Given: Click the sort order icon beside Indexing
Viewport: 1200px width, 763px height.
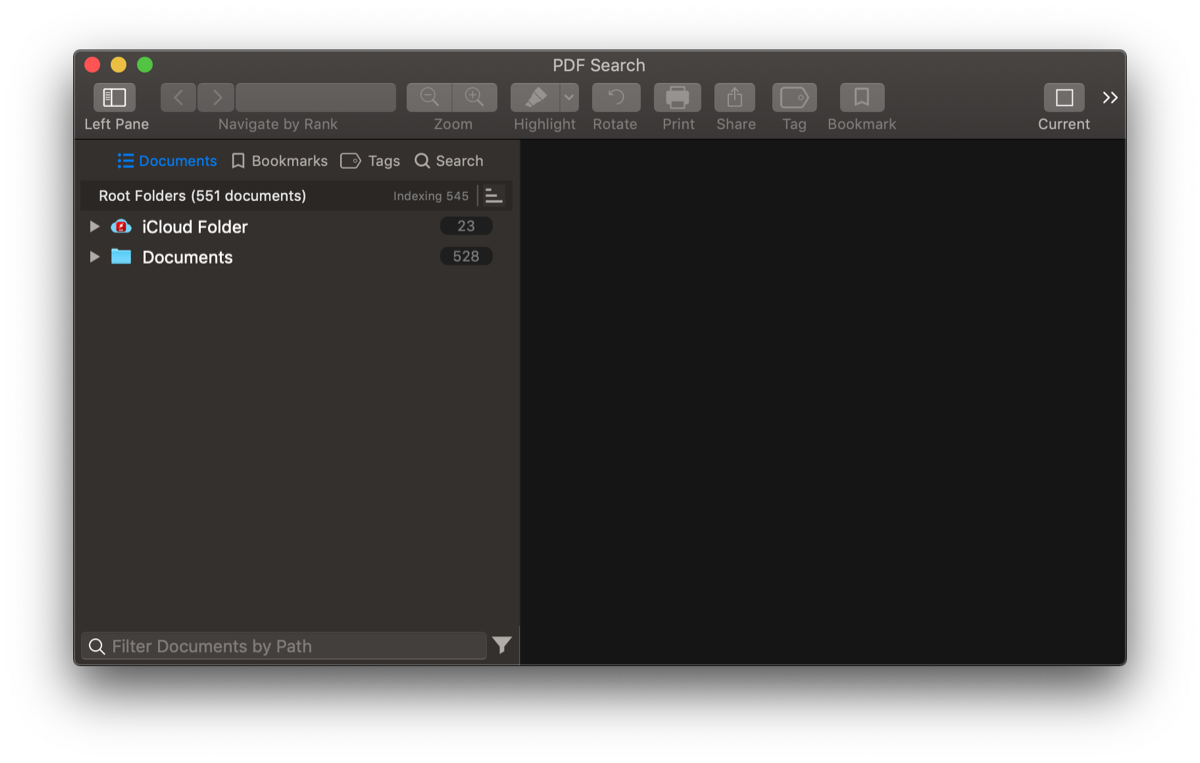Looking at the screenshot, I should pos(494,196).
